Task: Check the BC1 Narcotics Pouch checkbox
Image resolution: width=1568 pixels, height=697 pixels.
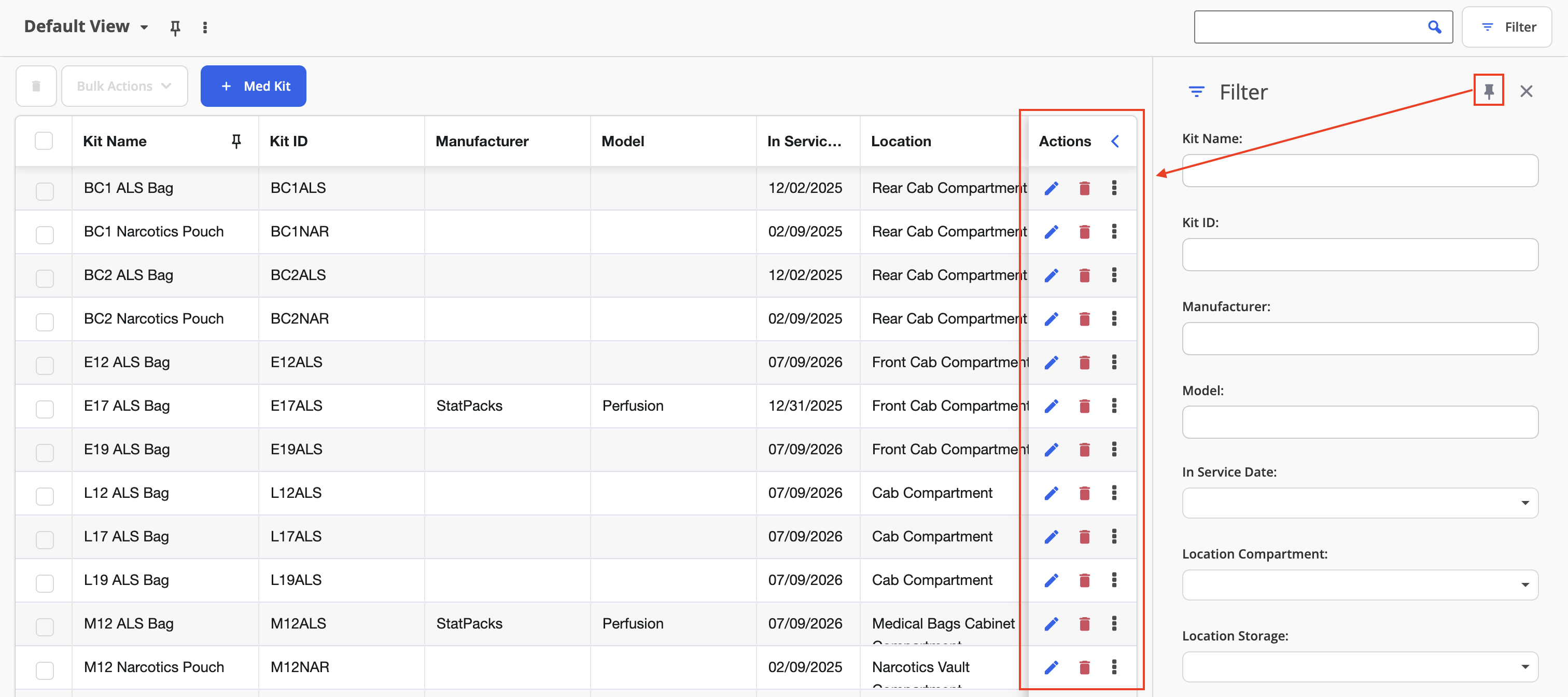Action: [45, 235]
